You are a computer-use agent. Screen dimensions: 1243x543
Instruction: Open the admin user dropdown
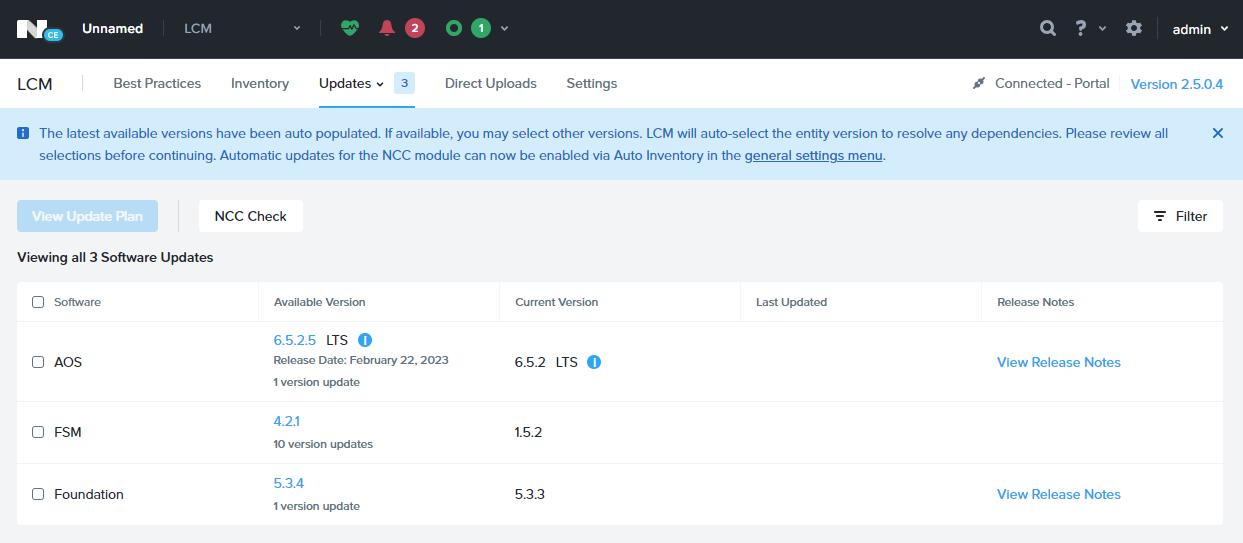click(x=1200, y=29)
